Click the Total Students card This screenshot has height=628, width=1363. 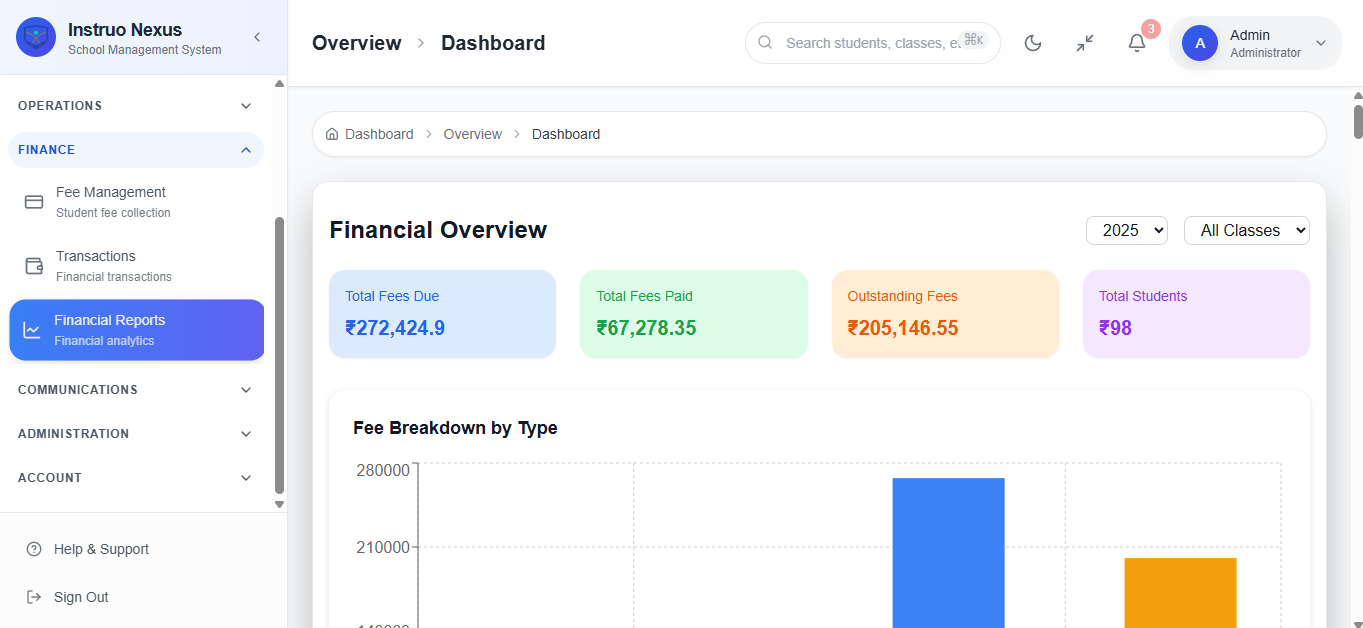pyautogui.click(x=1196, y=314)
